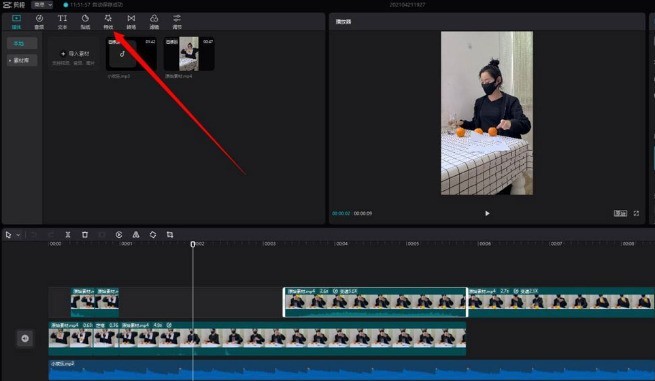Screen dimensions: 655x381
Task: Open the Audio tab with the music icon
Action: pos(39,22)
